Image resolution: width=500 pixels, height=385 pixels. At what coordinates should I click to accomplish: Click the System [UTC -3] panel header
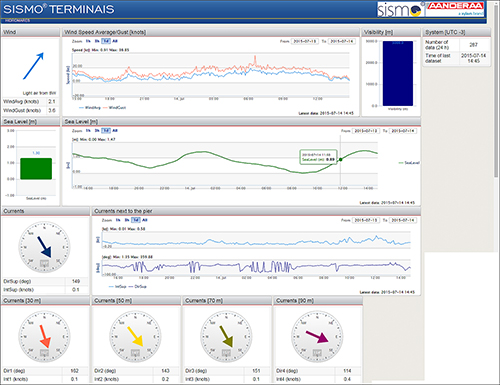(x=456, y=32)
